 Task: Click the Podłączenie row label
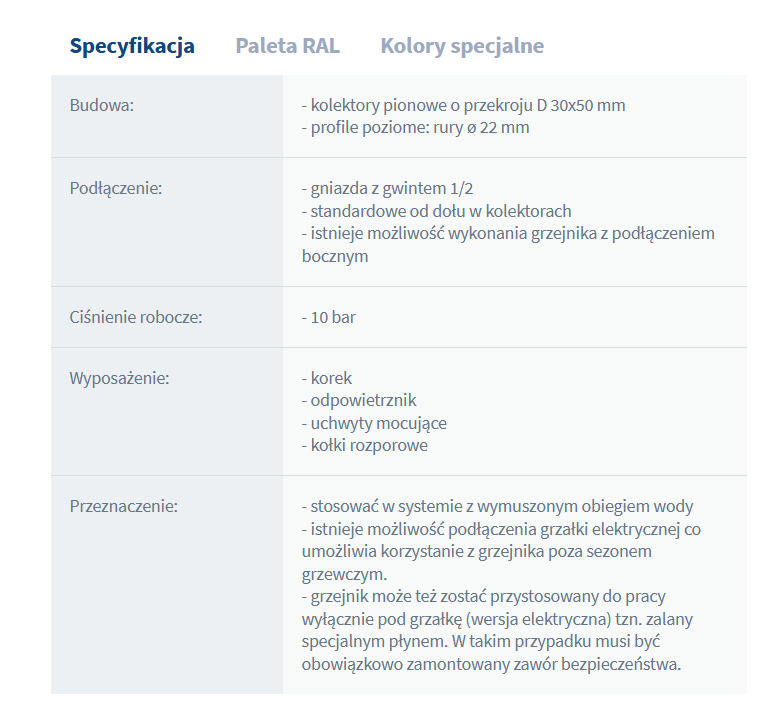tap(116, 187)
